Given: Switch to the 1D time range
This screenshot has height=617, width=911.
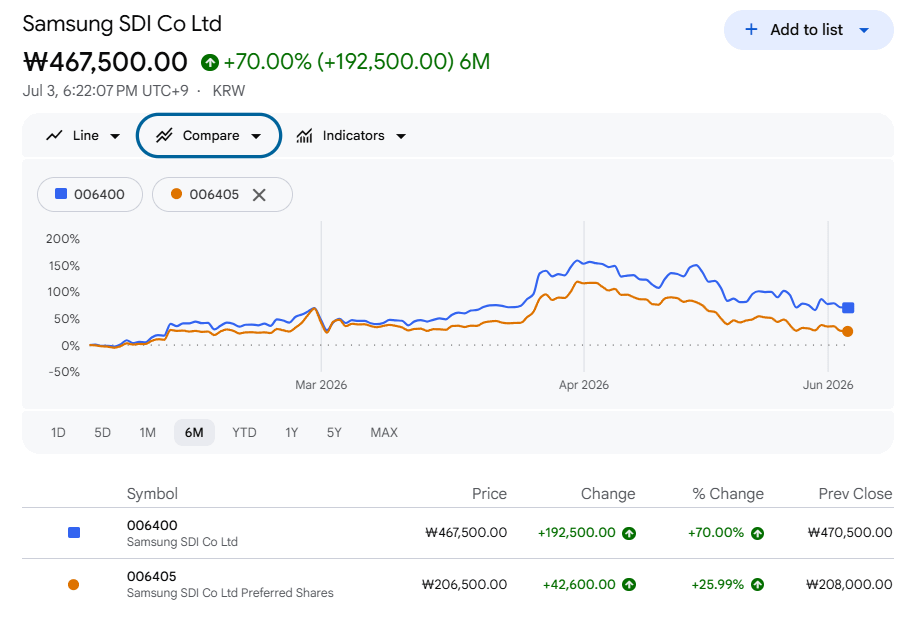Looking at the screenshot, I should tap(58, 432).
